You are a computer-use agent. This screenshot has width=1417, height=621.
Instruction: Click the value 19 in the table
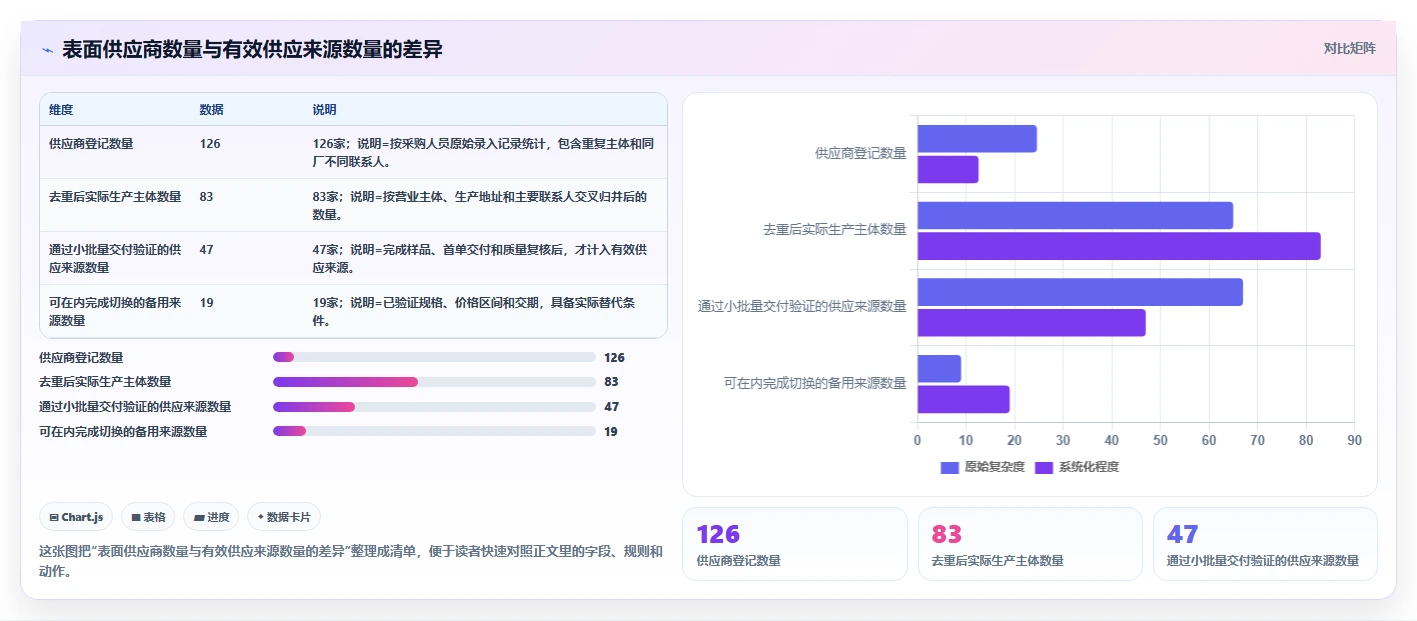click(206, 302)
